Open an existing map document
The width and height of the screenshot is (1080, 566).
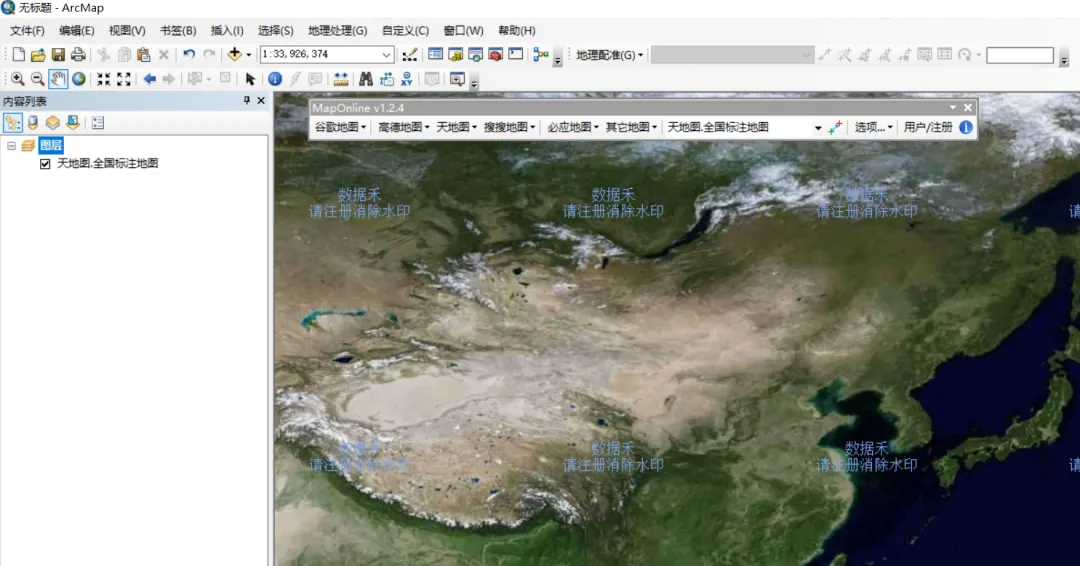pos(38,54)
